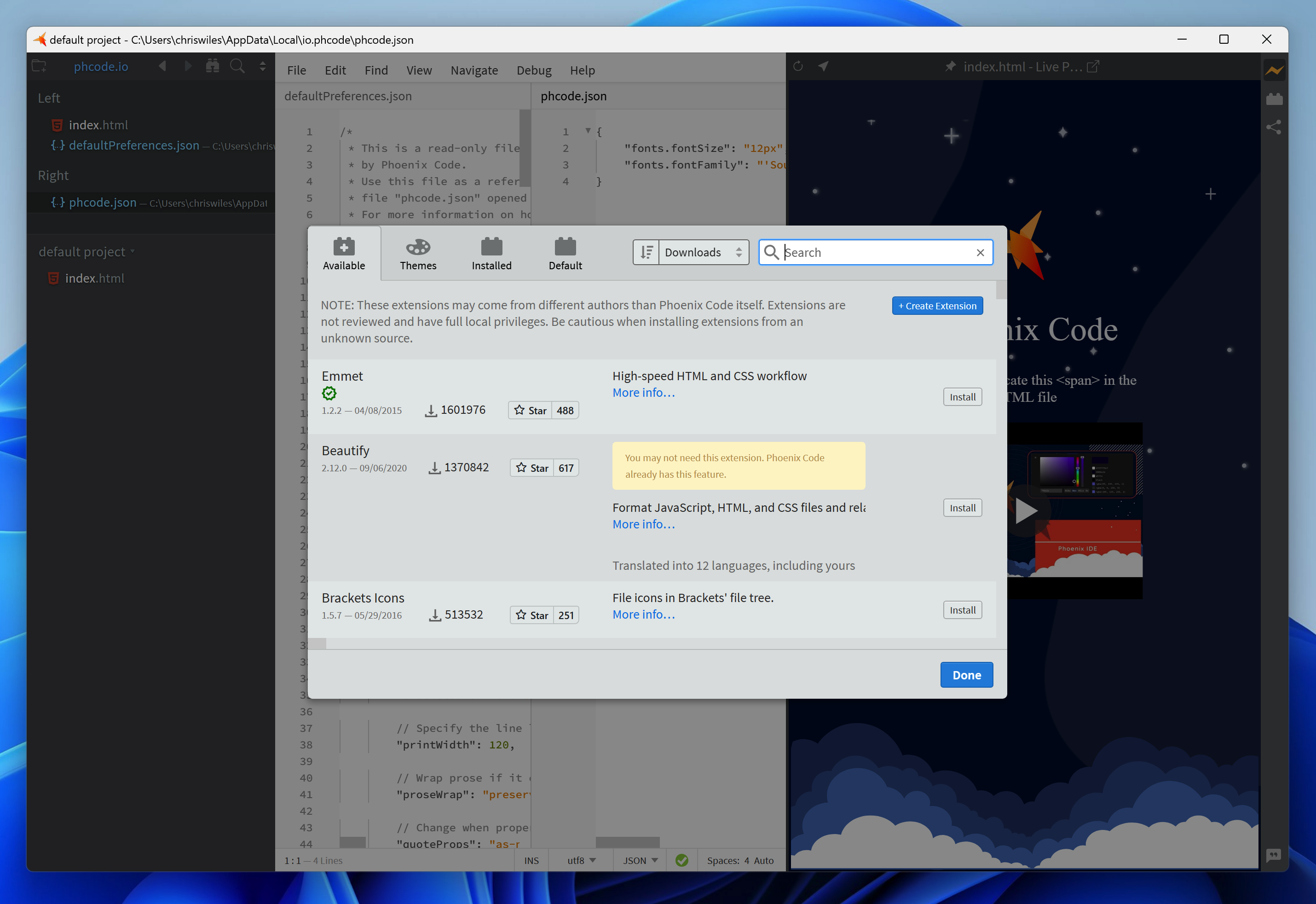
Task: Click the sidebar search magnifier icon
Action: pyautogui.click(x=237, y=66)
